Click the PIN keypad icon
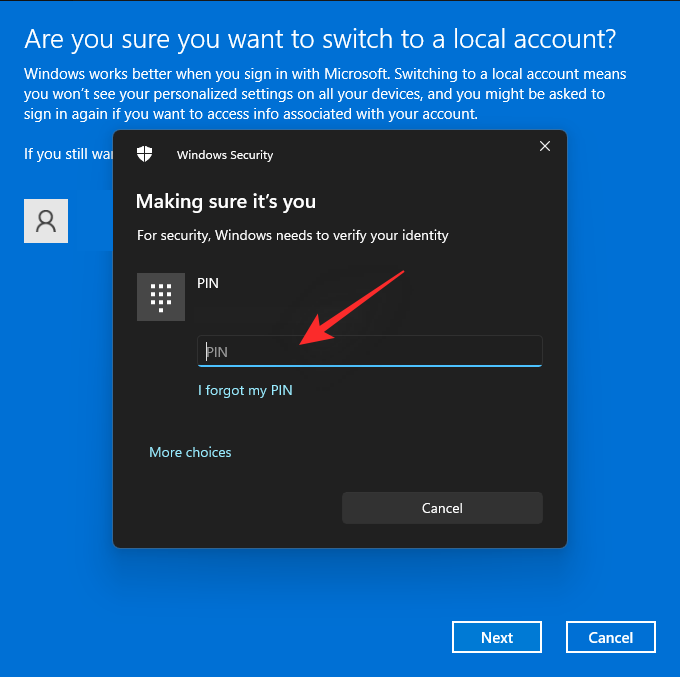The width and height of the screenshot is (680, 677). click(161, 297)
